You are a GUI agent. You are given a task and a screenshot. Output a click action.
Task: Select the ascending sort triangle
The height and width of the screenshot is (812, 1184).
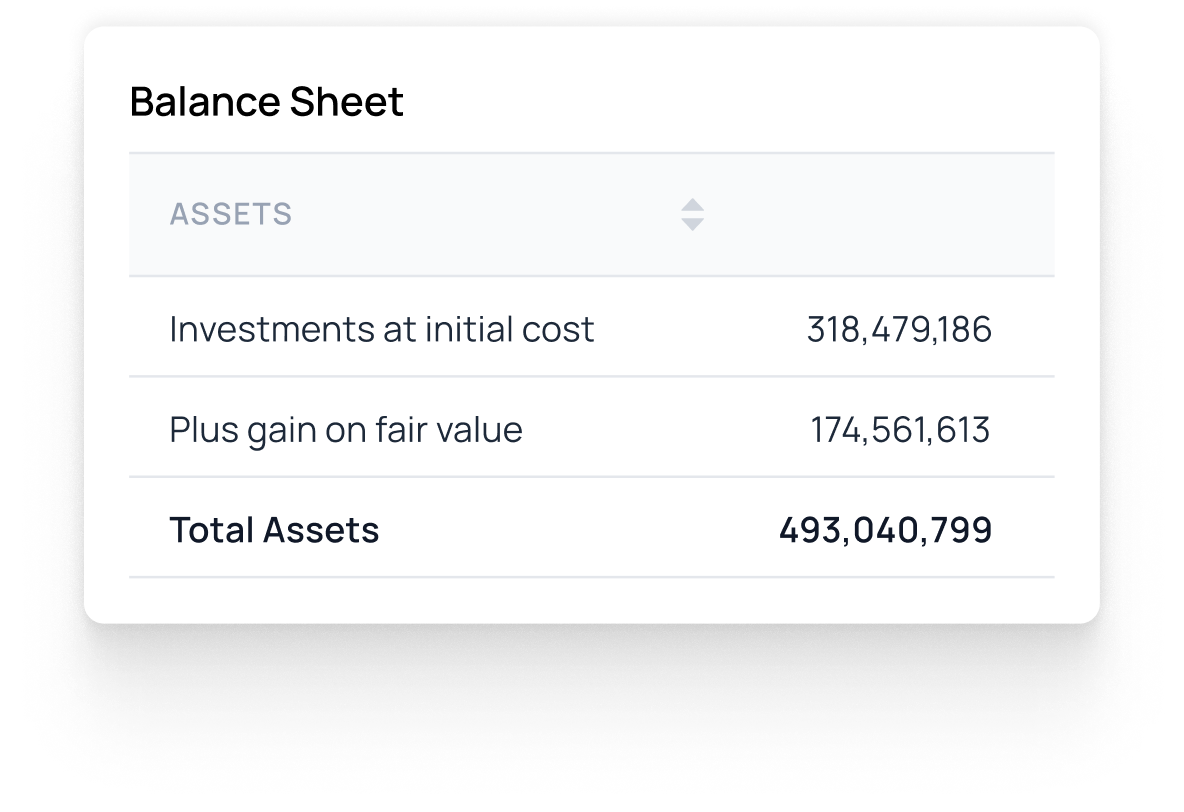click(x=693, y=206)
